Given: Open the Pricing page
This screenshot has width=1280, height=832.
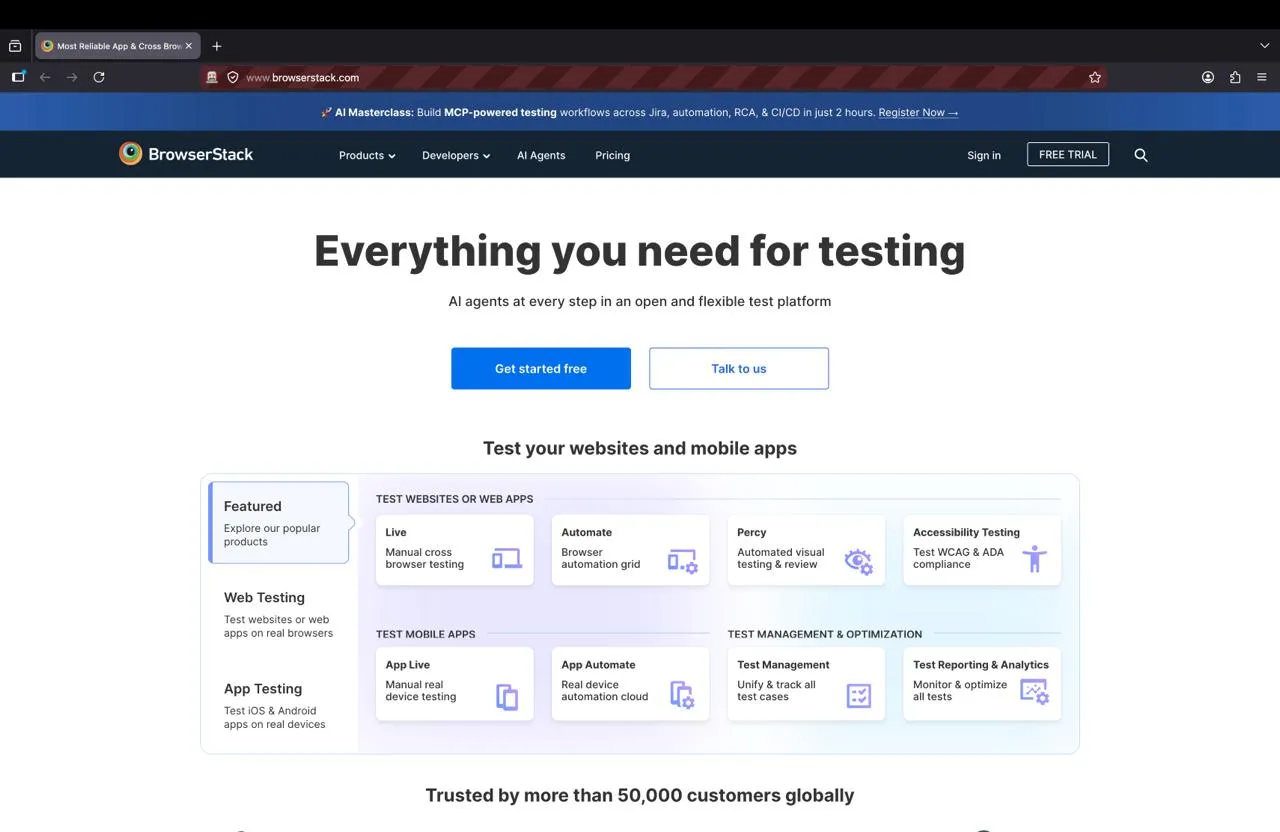Looking at the screenshot, I should (613, 155).
